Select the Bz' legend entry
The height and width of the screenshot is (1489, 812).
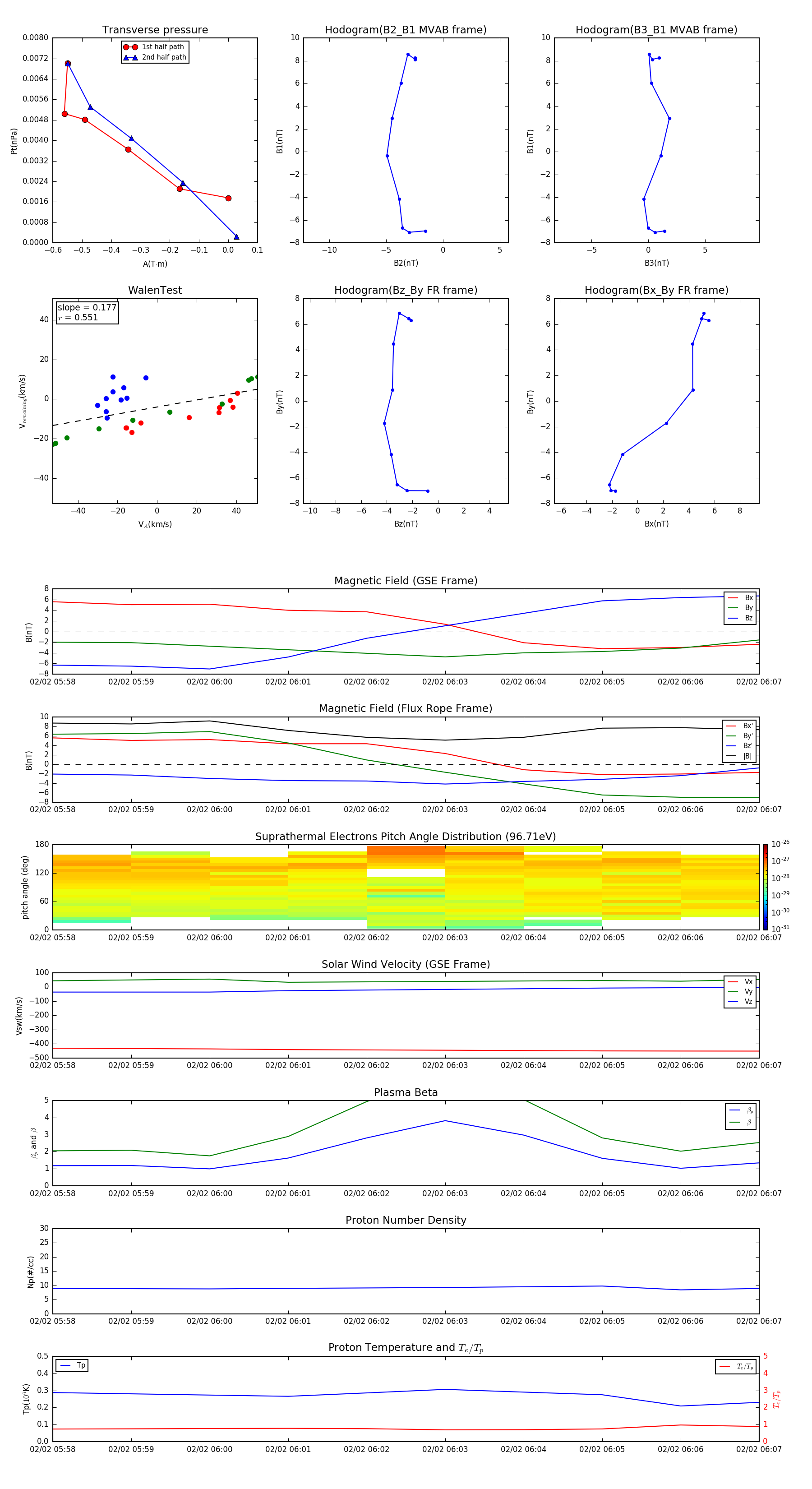pyautogui.click(x=740, y=746)
